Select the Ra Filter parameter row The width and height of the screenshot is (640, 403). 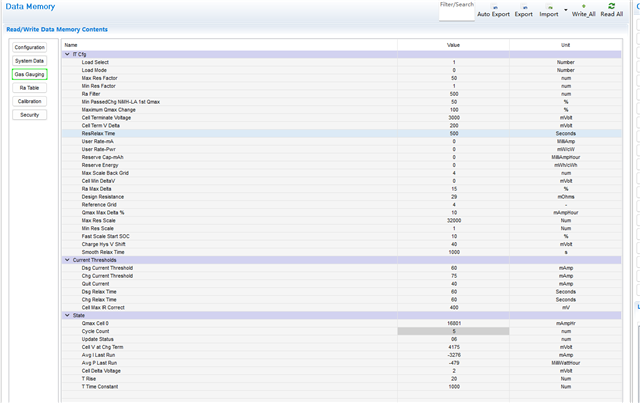(342, 94)
